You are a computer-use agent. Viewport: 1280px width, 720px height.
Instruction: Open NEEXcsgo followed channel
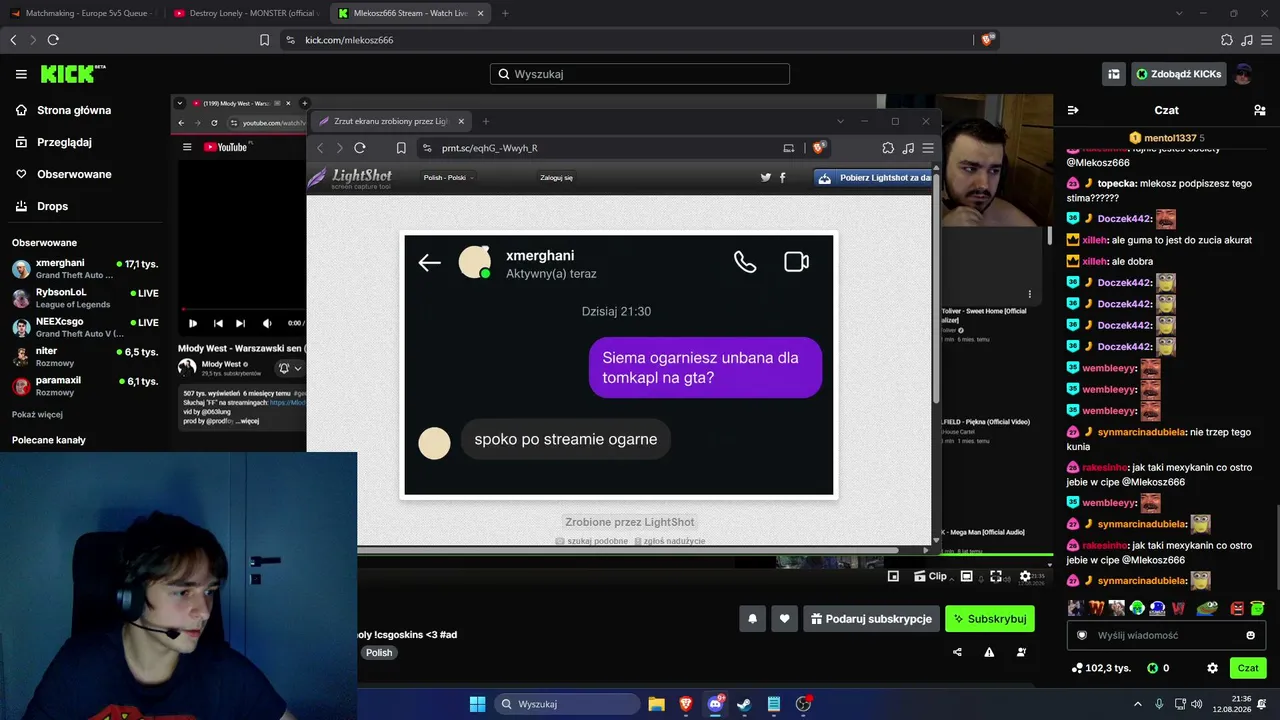tap(85, 327)
